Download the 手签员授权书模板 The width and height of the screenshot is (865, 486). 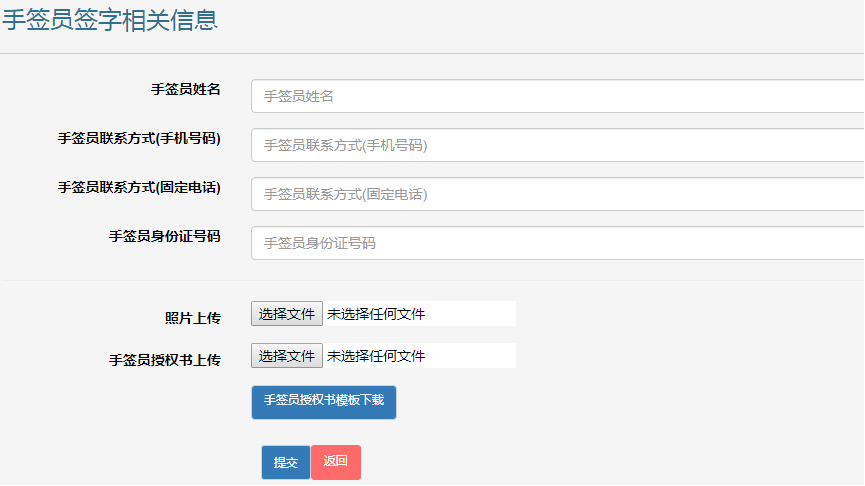point(323,401)
